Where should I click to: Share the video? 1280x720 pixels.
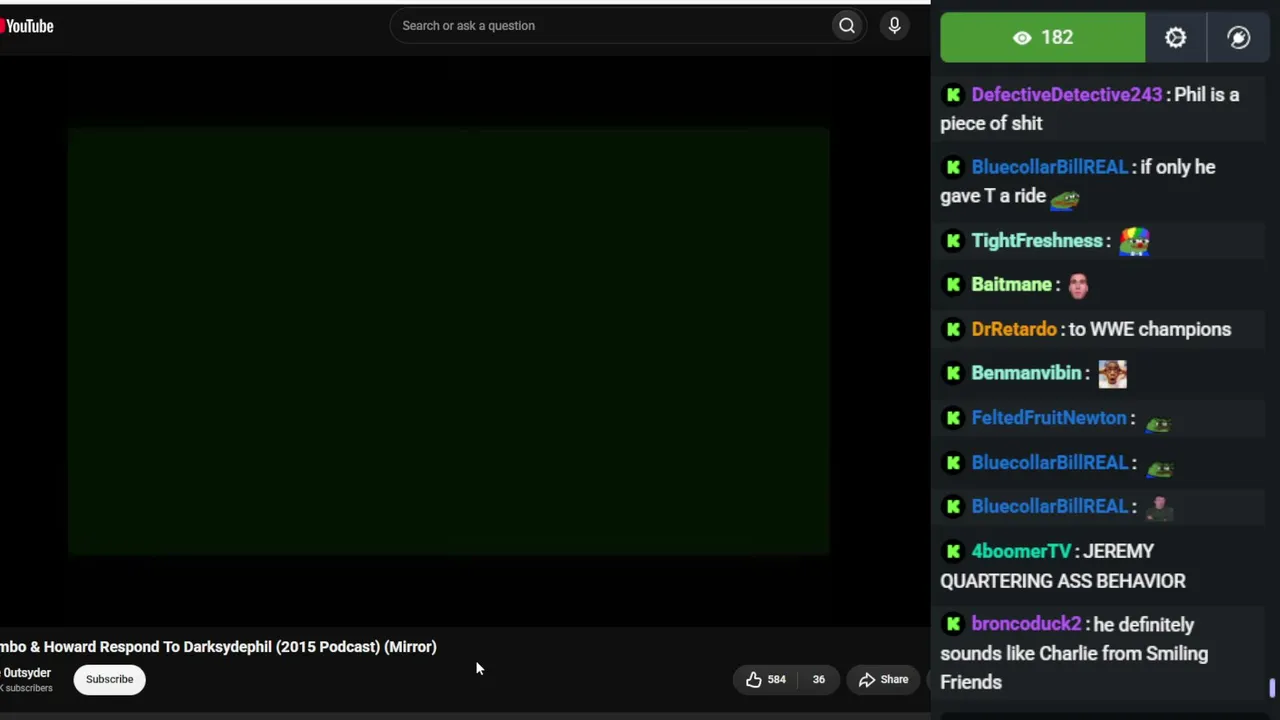click(x=884, y=680)
